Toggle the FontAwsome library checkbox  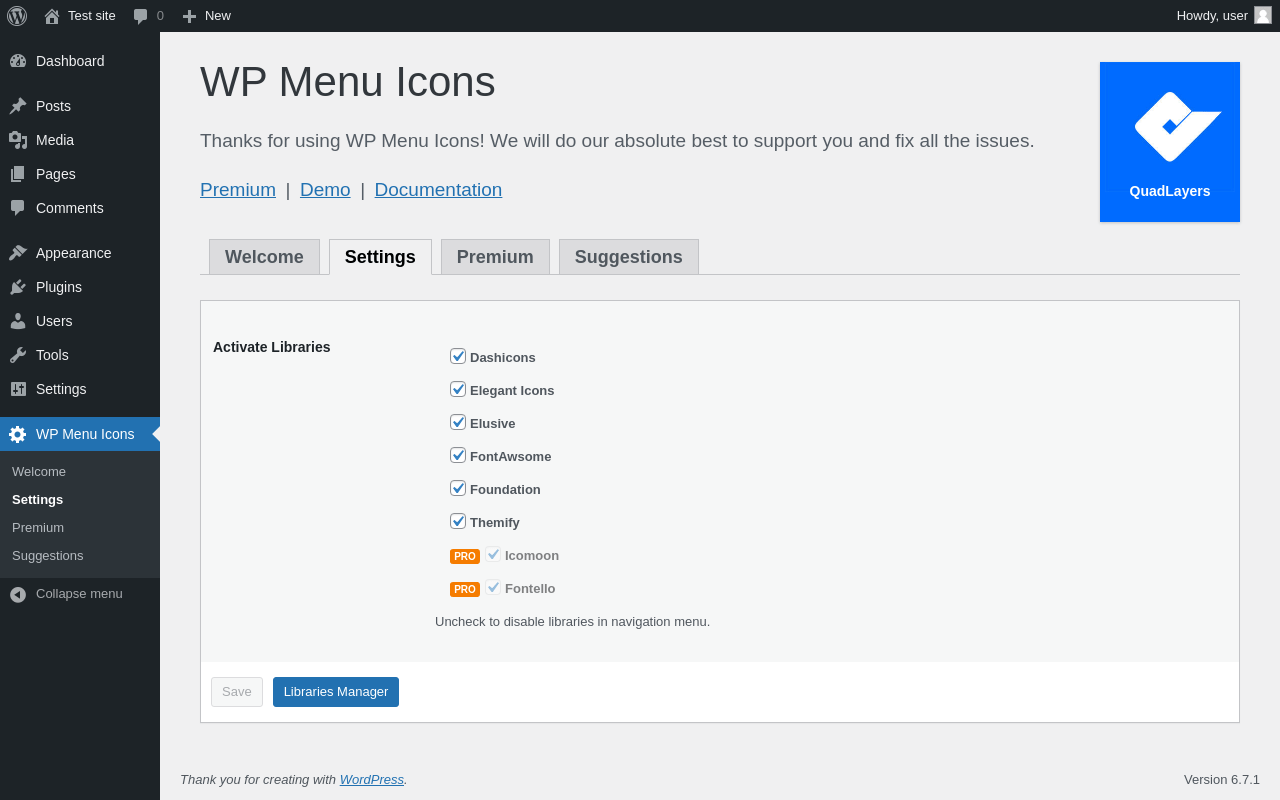458,455
